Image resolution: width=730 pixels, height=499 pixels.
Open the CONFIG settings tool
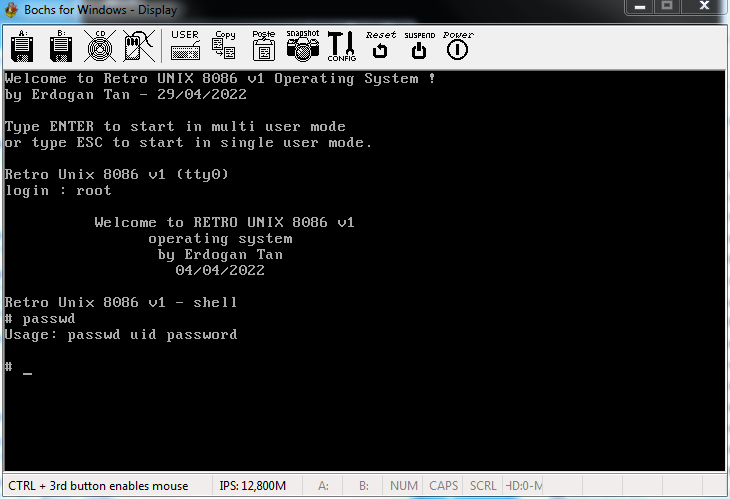(342, 46)
